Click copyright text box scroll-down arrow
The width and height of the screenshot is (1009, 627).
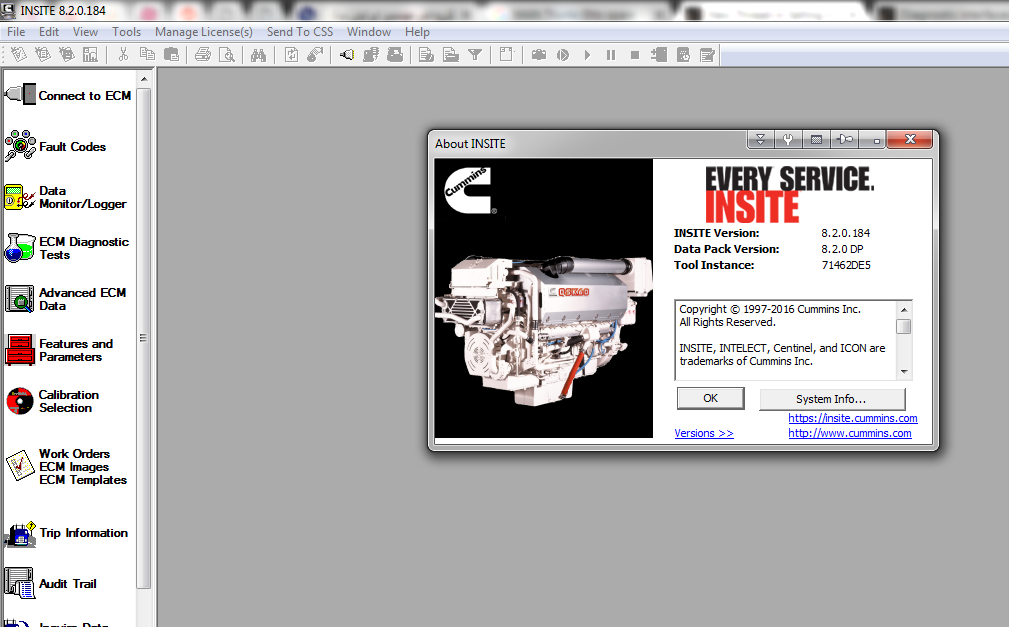[x=904, y=371]
